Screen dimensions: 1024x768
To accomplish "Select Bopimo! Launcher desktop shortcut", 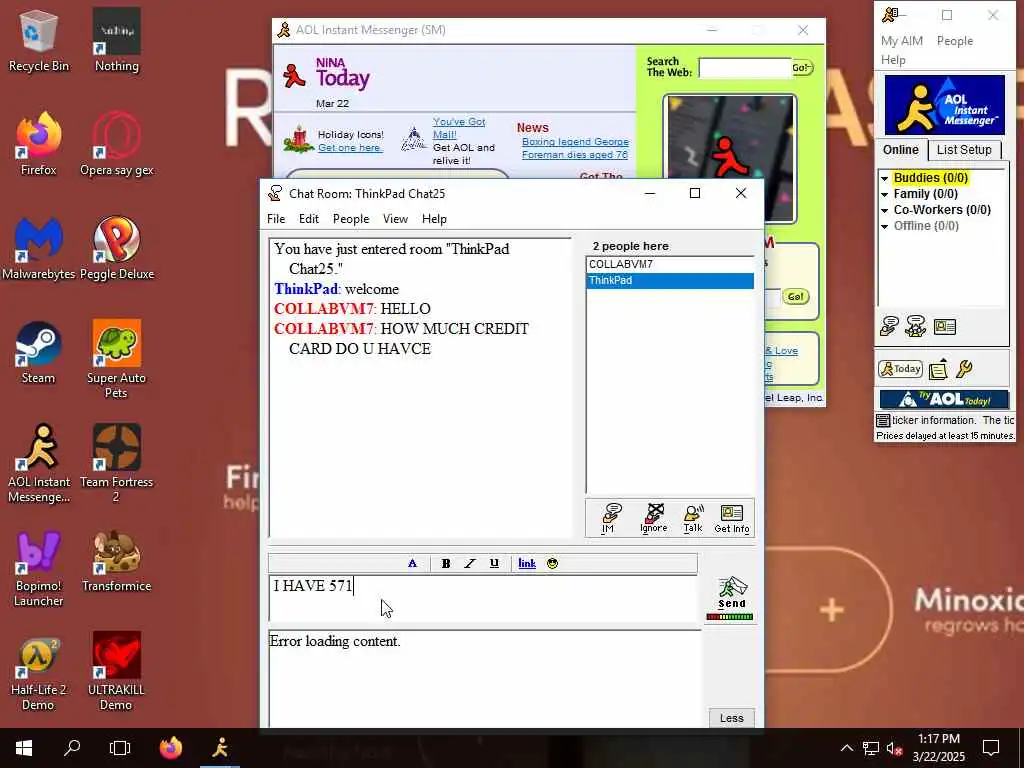I will (x=39, y=568).
